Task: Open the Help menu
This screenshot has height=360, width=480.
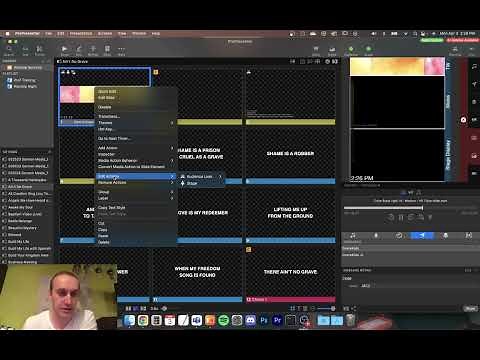Action: tap(156, 34)
